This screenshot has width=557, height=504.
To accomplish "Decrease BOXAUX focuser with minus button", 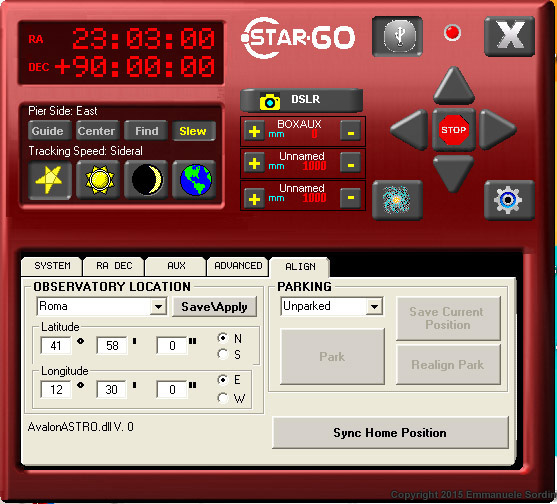I will pyautogui.click(x=351, y=131).
